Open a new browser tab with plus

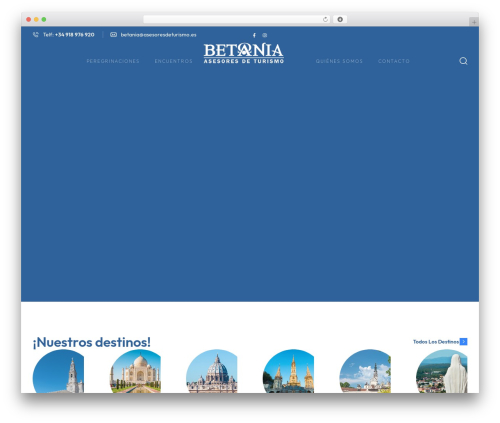474,22
